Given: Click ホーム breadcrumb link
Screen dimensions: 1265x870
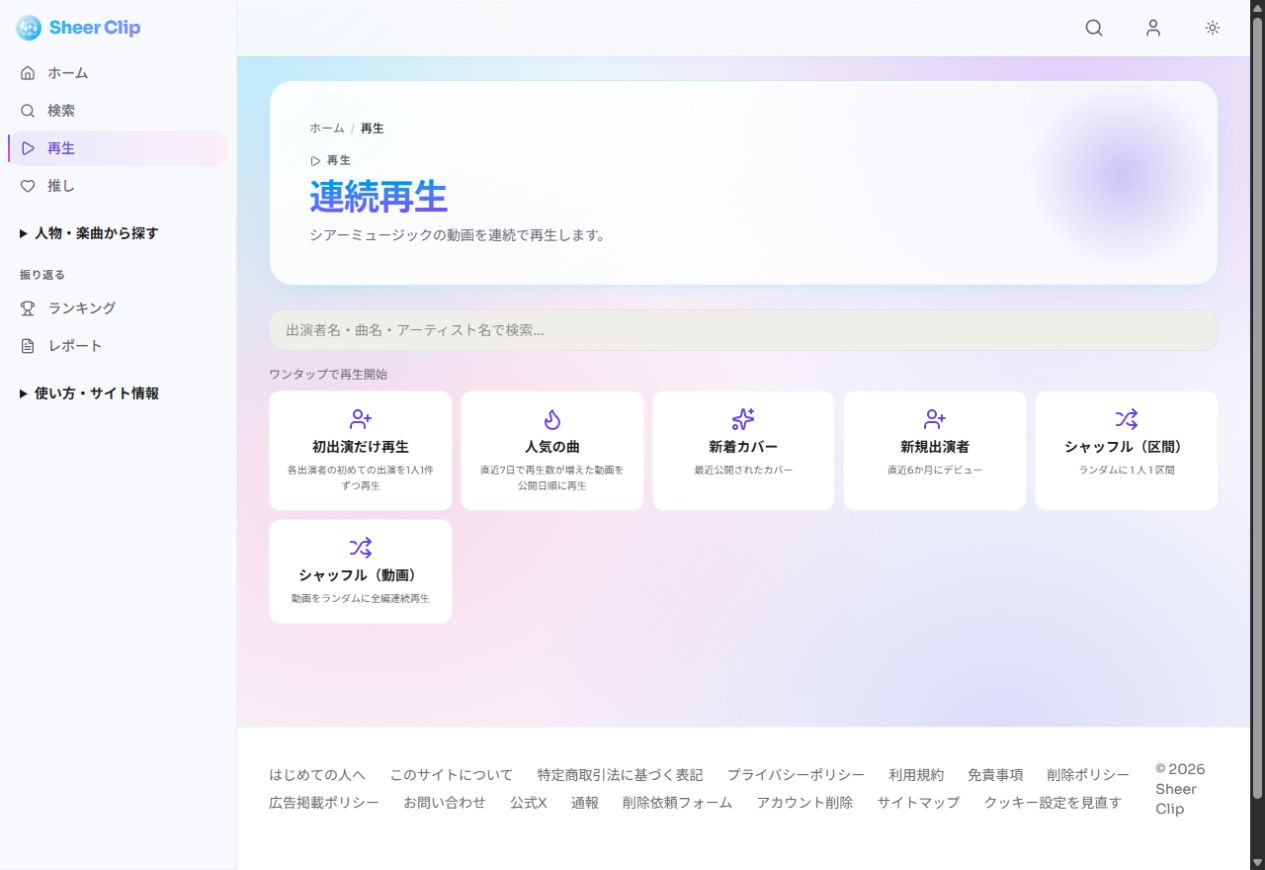Looking at the screenshot, I should point(327,128).
